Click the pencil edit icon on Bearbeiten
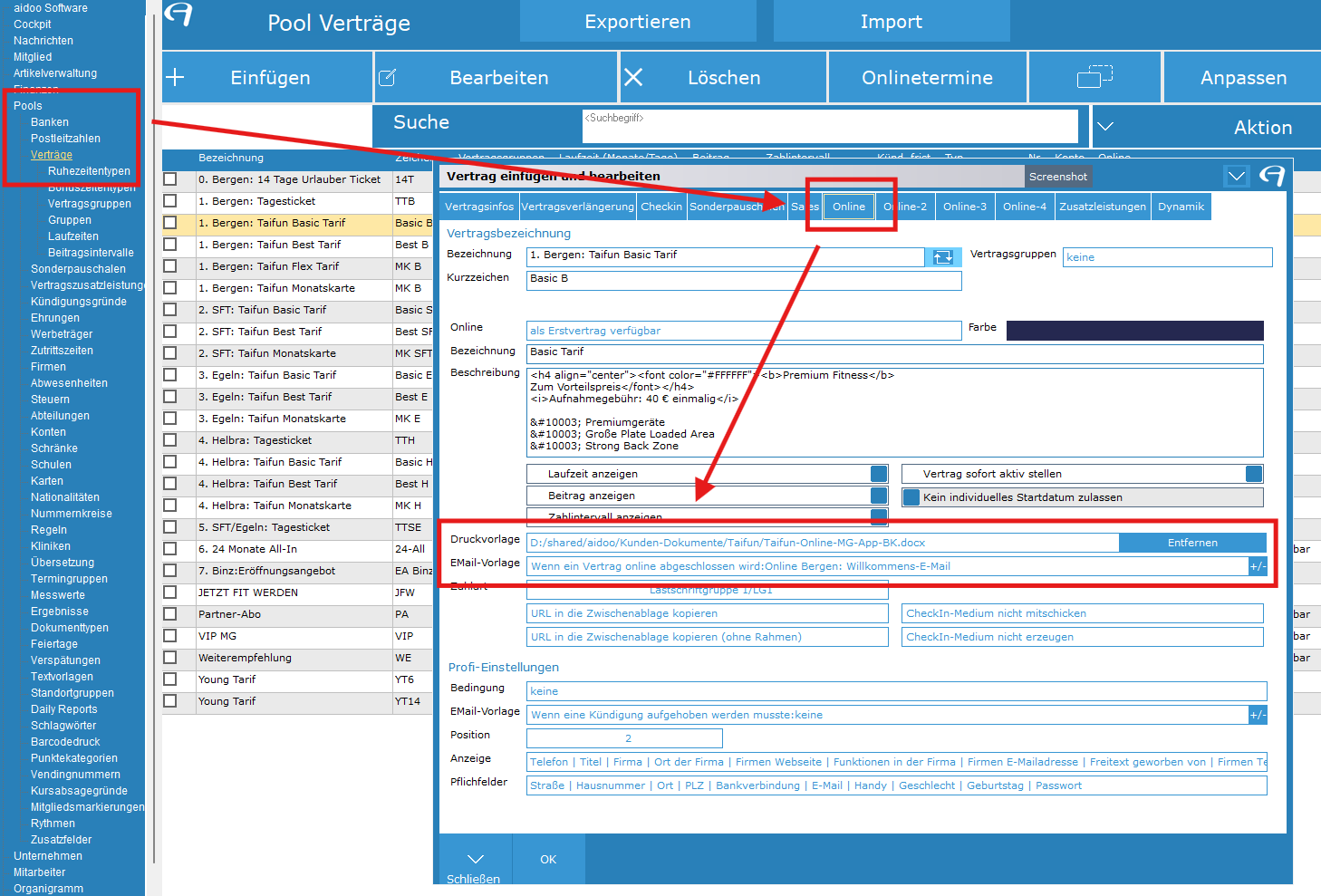Viewport: 1321px width, 896px height. click(387, 78)
